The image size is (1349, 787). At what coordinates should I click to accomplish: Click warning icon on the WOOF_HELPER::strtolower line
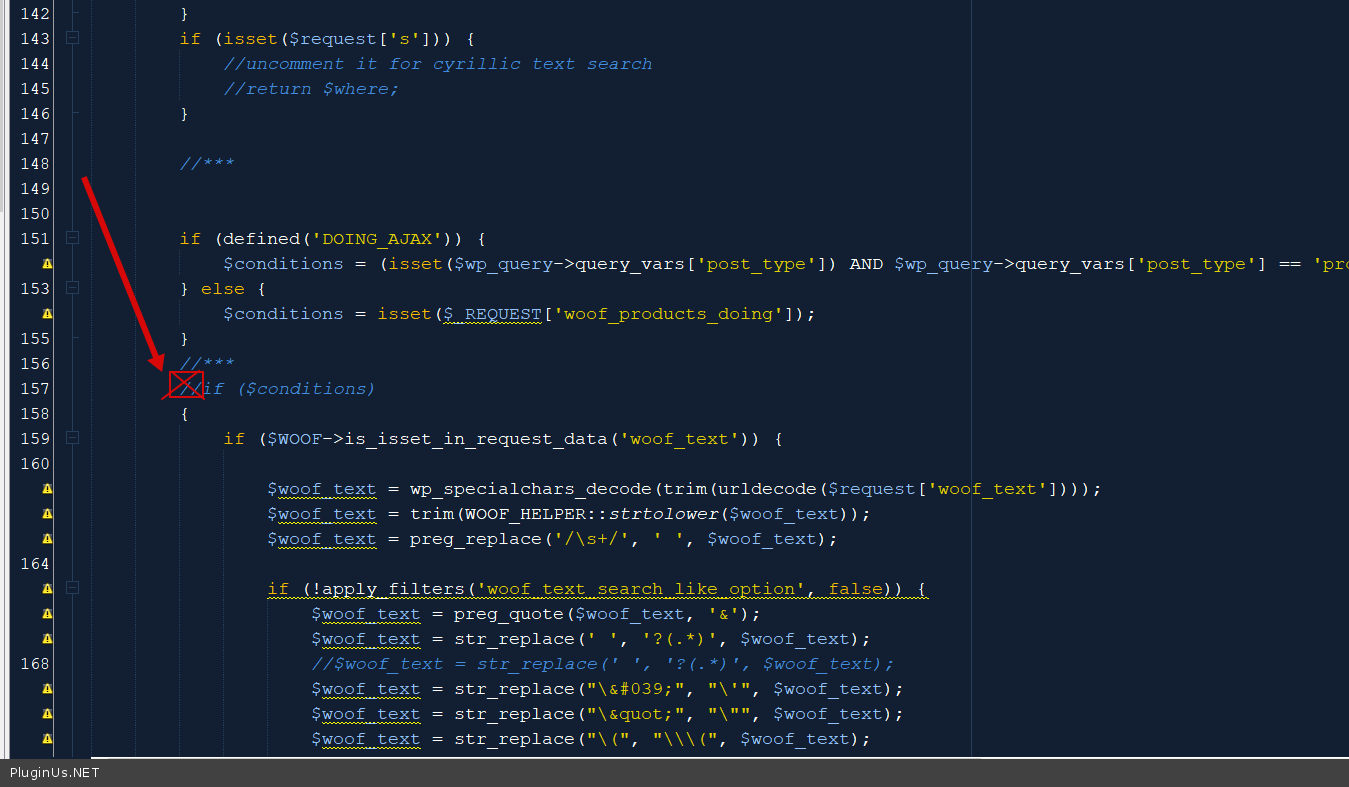(x=47, y=514)
